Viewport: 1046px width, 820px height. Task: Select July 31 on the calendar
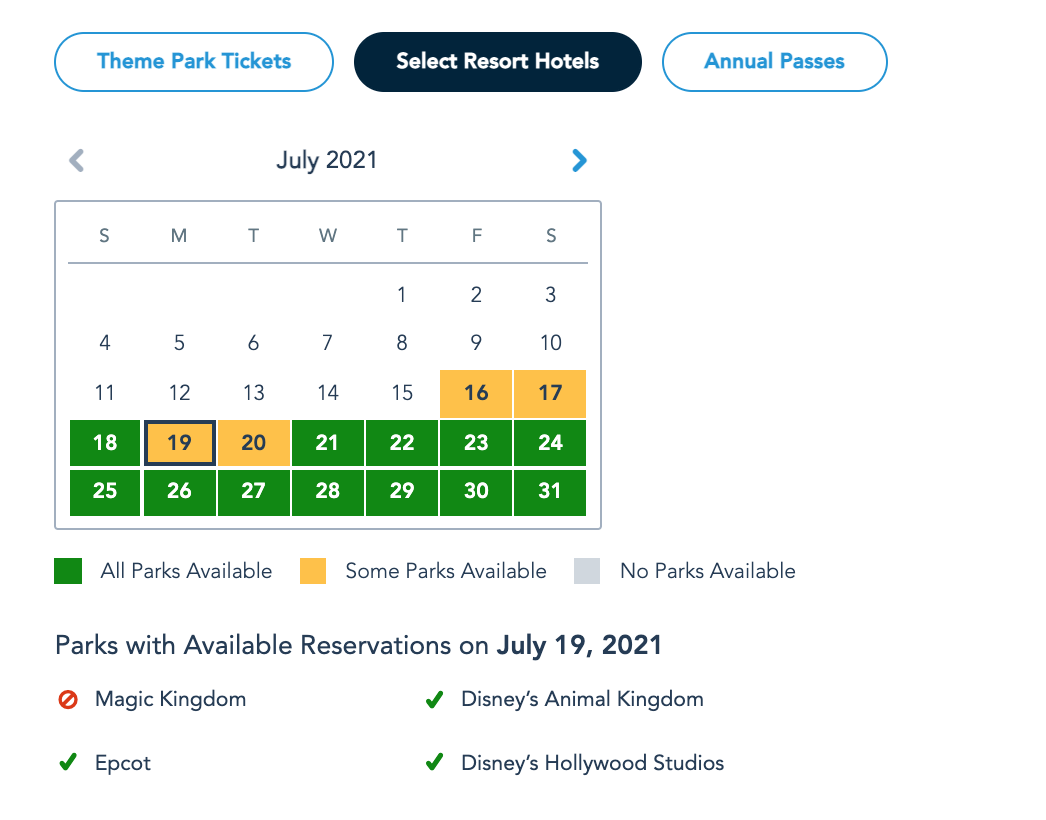pyautogui.click(x=550, y=492)
